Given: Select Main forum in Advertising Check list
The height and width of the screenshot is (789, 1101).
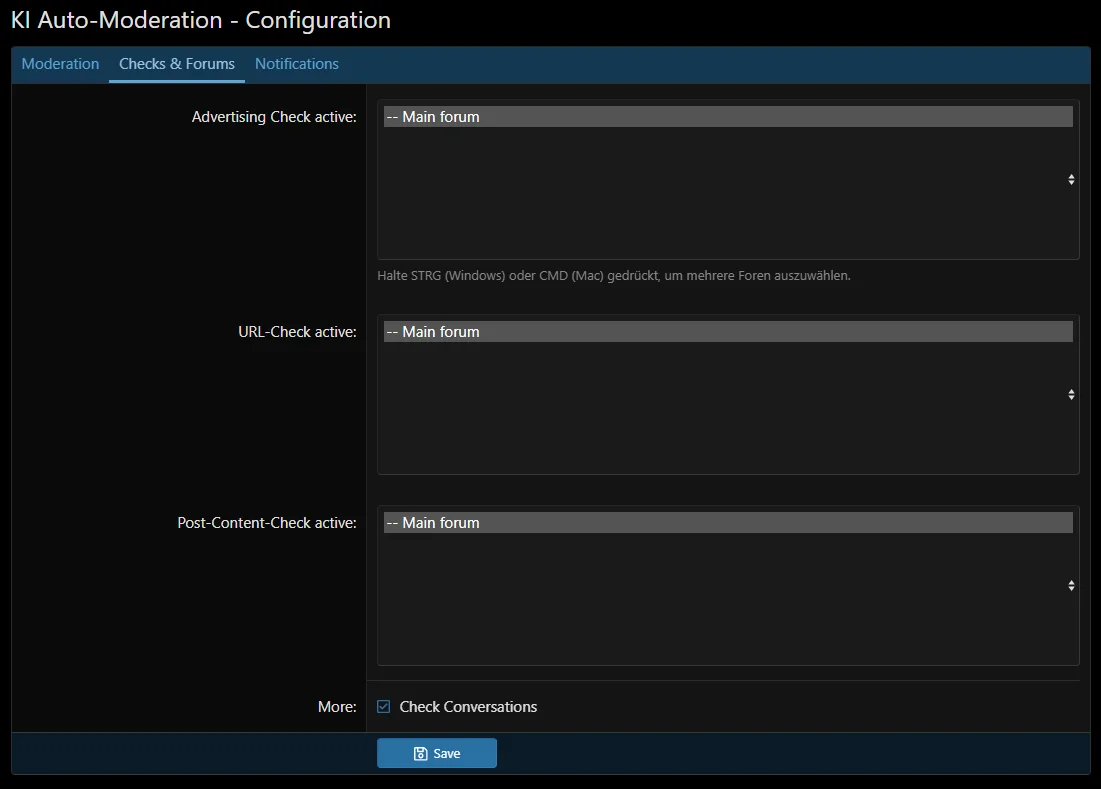Looking at the screenshot, I should click(x=727, y=117).
